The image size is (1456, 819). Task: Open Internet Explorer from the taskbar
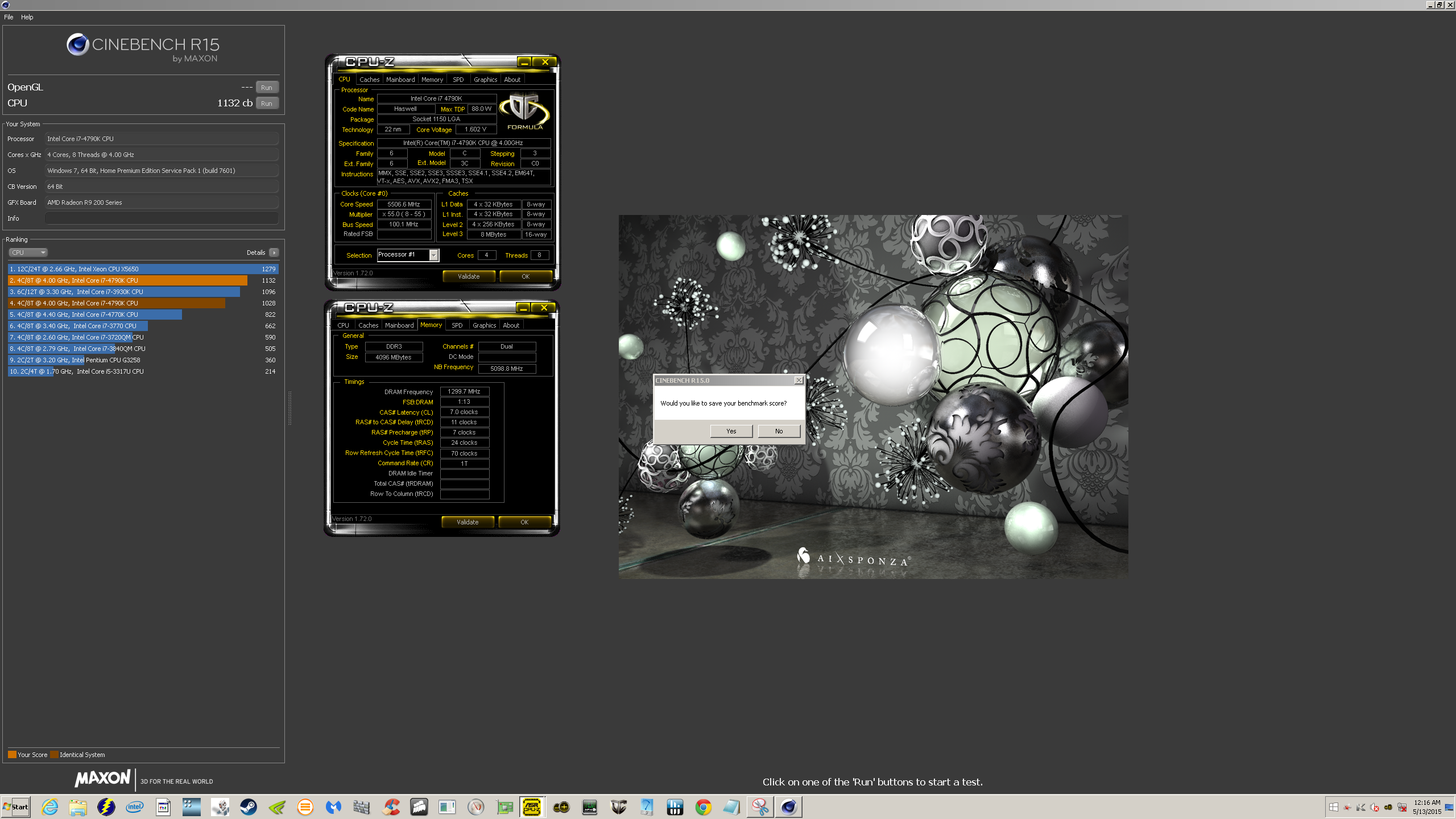click(49, 807)
